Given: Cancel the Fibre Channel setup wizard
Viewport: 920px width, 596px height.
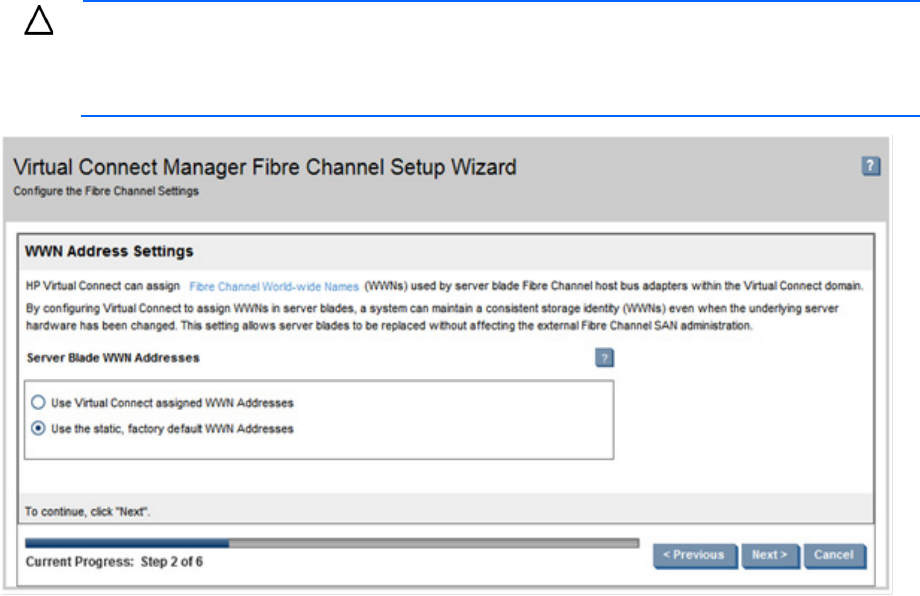Looking at the screenshot, I should [834, 555].
